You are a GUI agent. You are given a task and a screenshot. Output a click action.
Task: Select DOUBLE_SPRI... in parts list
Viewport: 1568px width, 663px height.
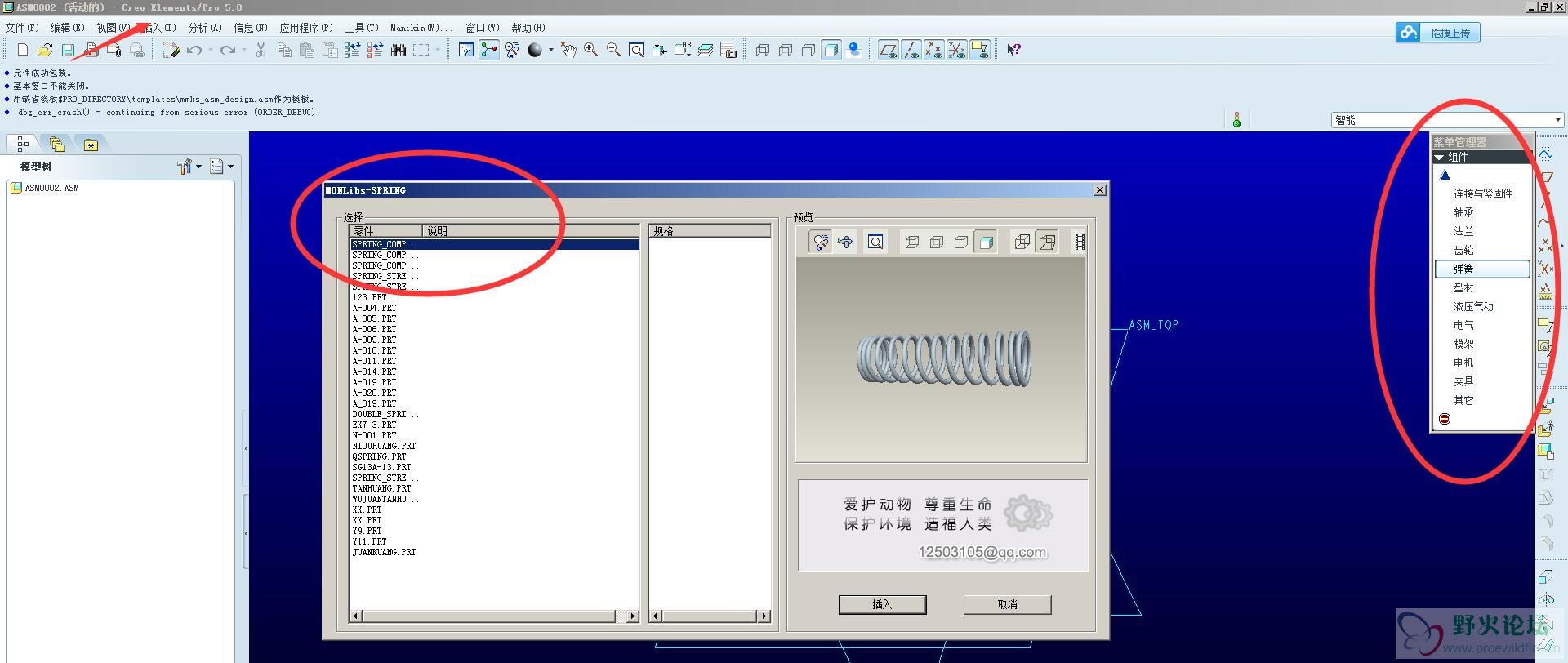click(385, 414)
